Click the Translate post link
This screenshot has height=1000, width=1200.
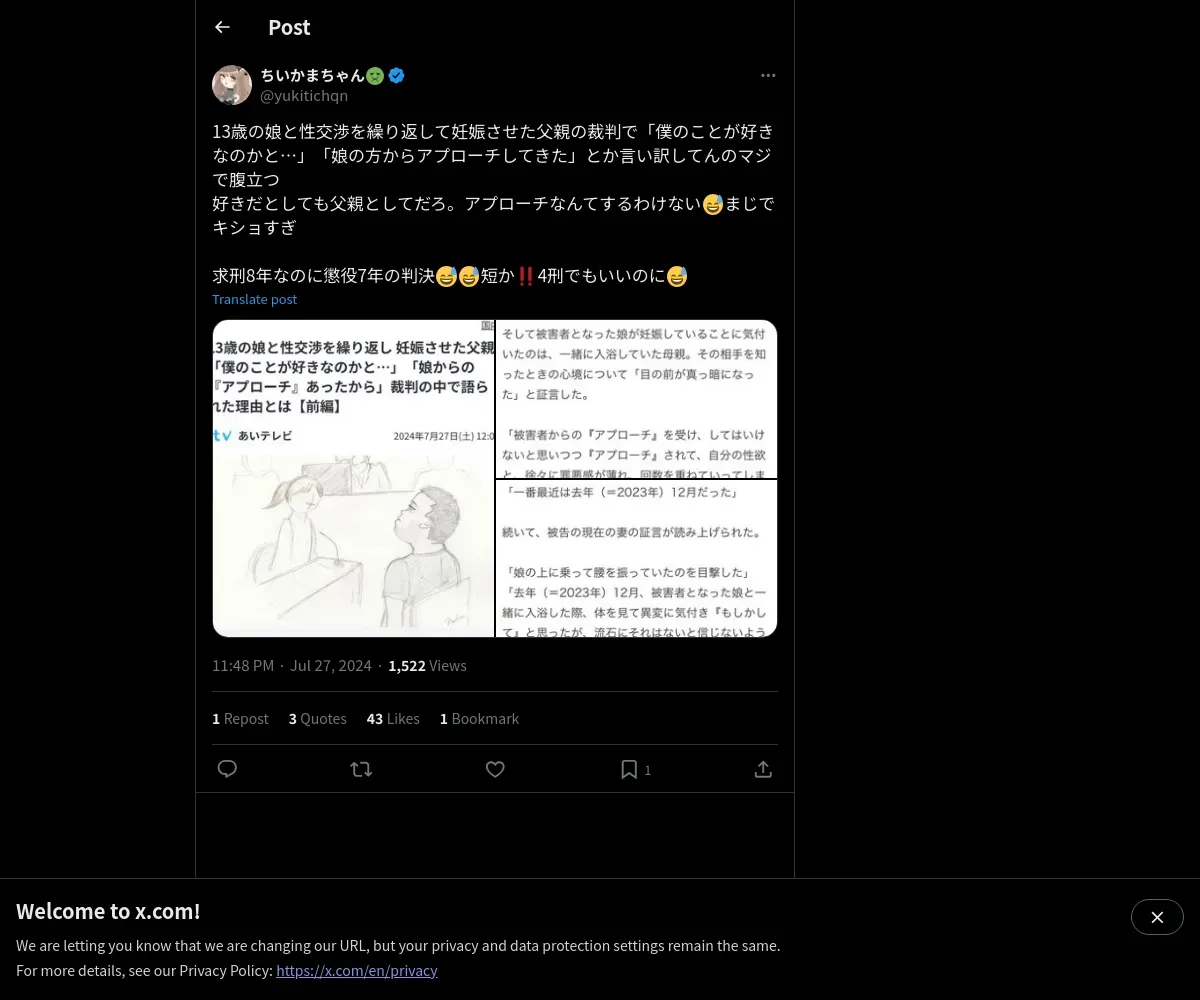click(254, 299)
